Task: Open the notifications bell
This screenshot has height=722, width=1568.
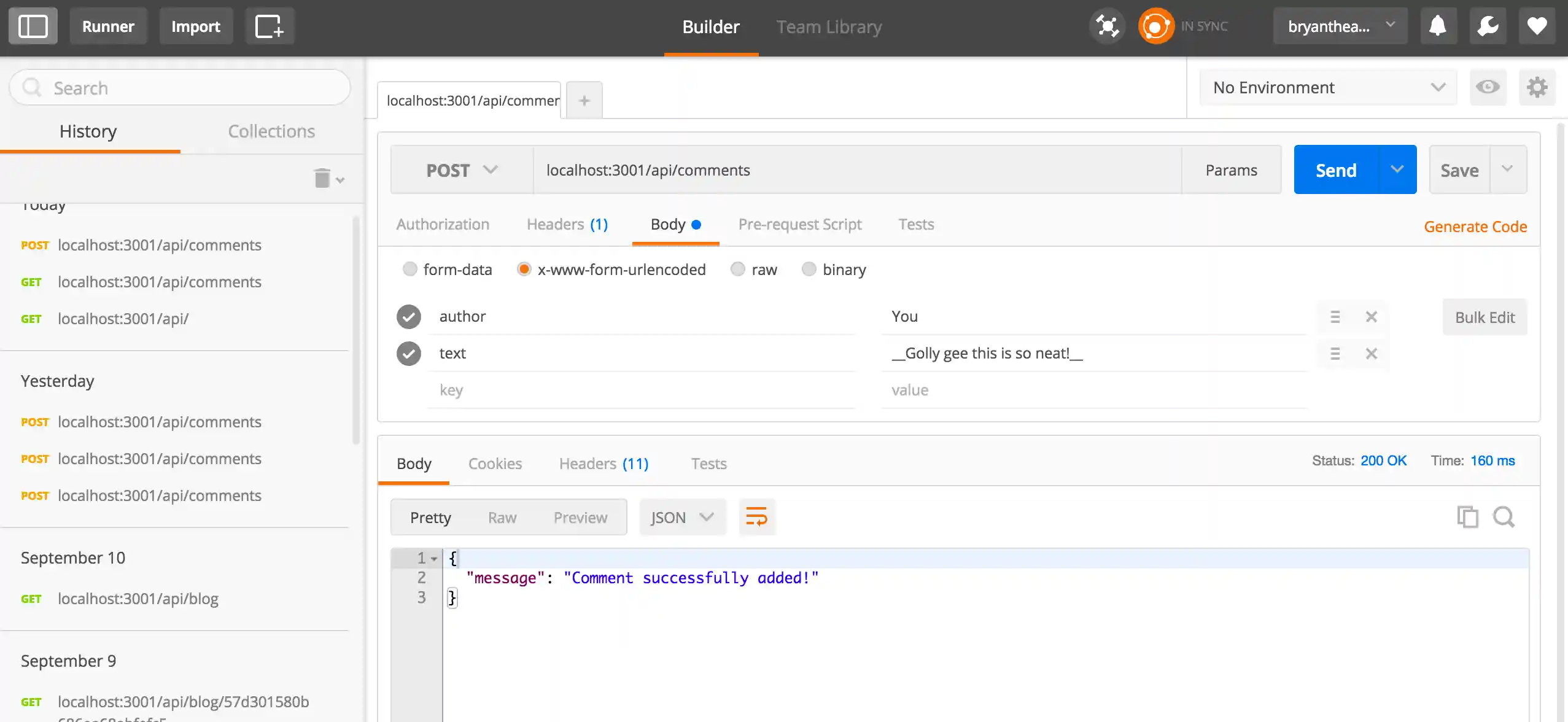Action: click(x=1438, y=26)
